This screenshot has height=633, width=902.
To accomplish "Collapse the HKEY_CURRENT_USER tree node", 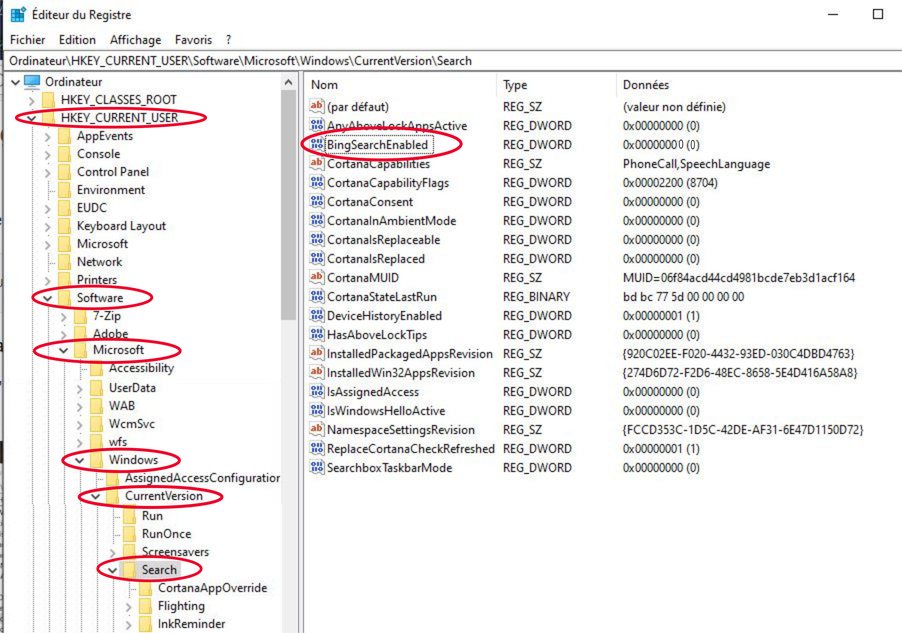I will 33,118.
